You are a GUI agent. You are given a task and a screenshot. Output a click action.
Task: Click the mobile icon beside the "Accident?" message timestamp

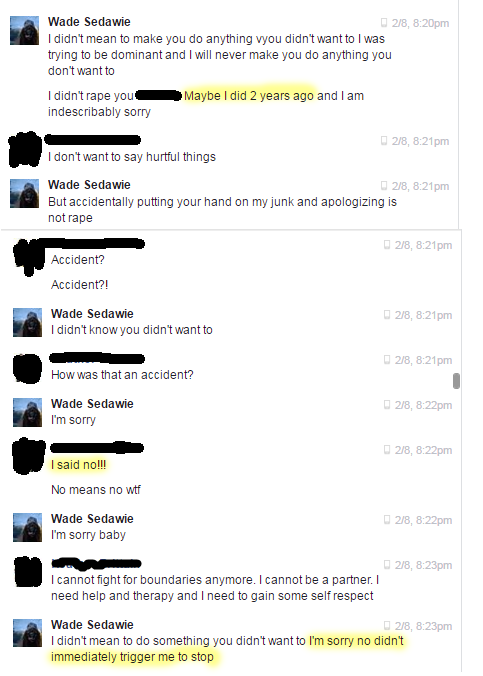point(387,245)
